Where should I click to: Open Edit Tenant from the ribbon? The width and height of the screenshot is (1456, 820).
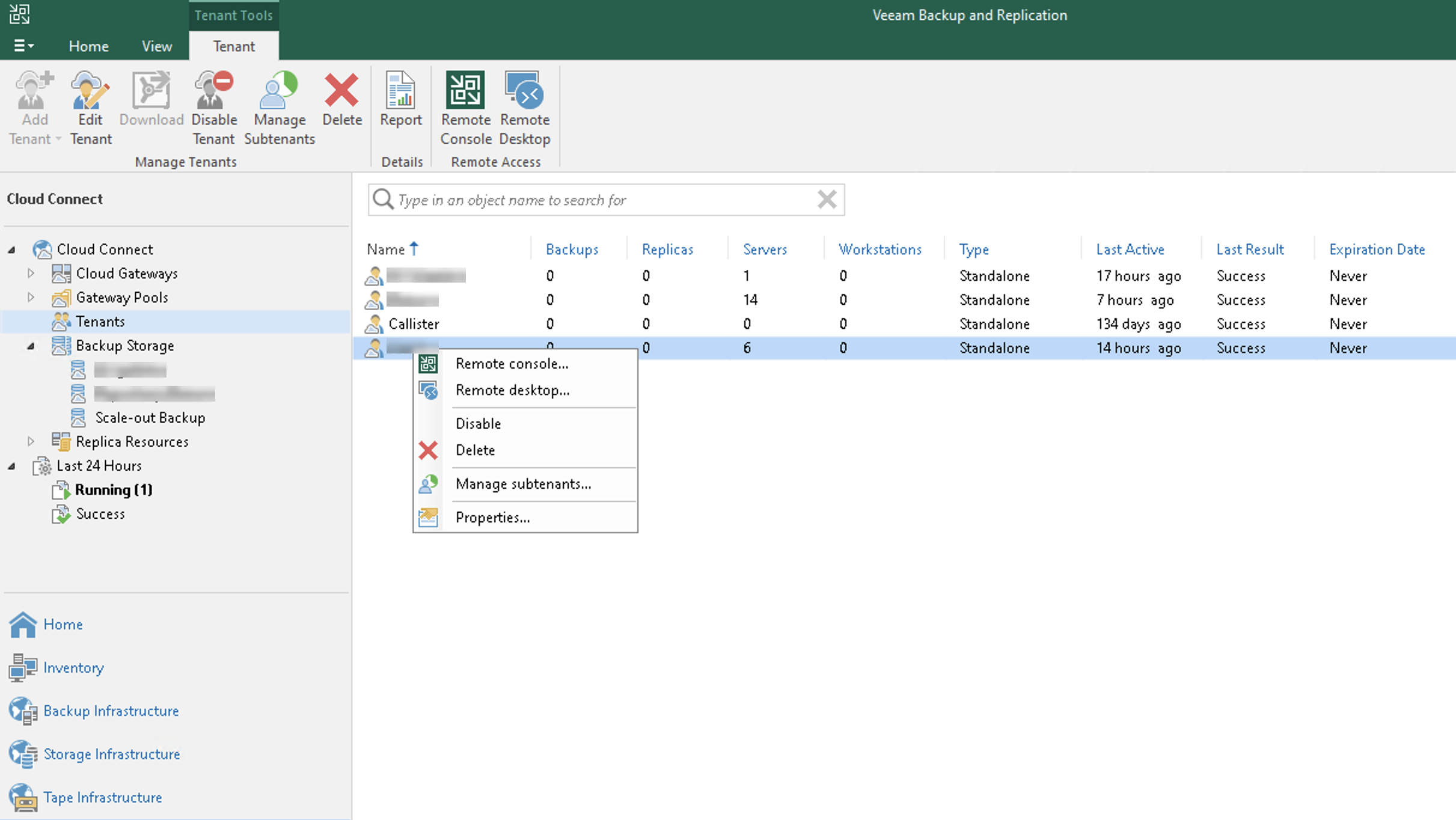pyautogui.click(x=90, y=108)
